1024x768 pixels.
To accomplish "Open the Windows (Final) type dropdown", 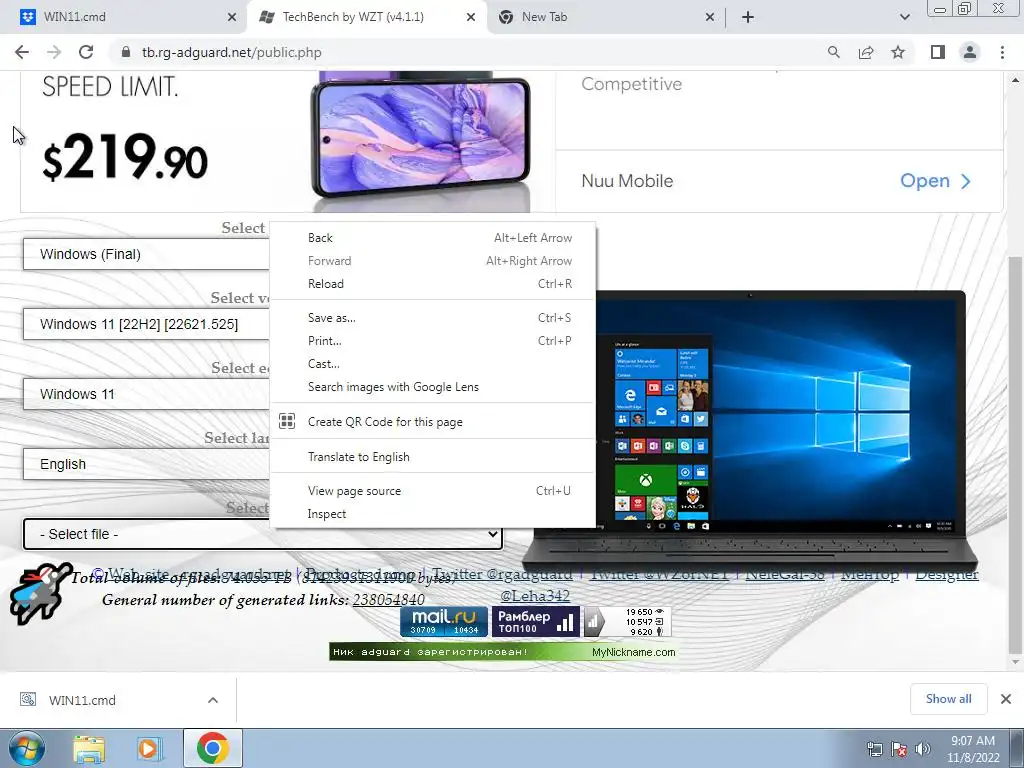I will point(146,254).
